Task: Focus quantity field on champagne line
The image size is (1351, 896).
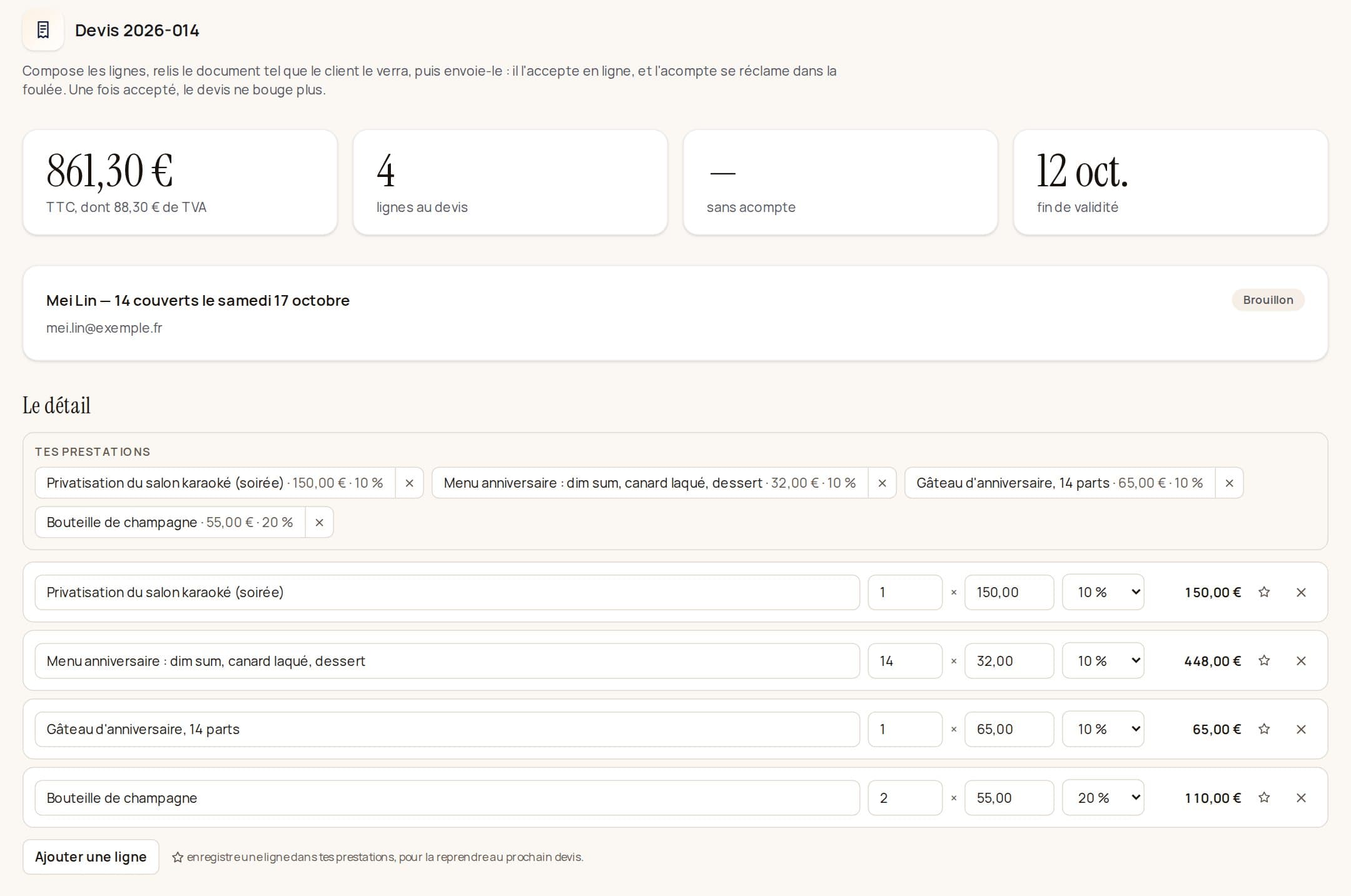Action: [905, 797]
